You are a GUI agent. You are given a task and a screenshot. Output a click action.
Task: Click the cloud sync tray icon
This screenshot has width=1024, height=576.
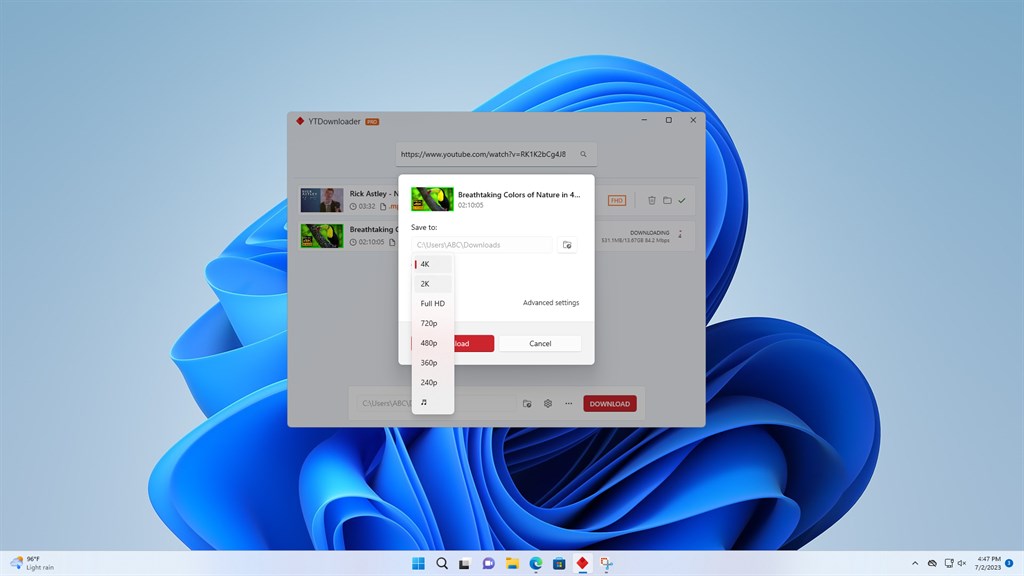pyautogui.click(x=933, y=563)
